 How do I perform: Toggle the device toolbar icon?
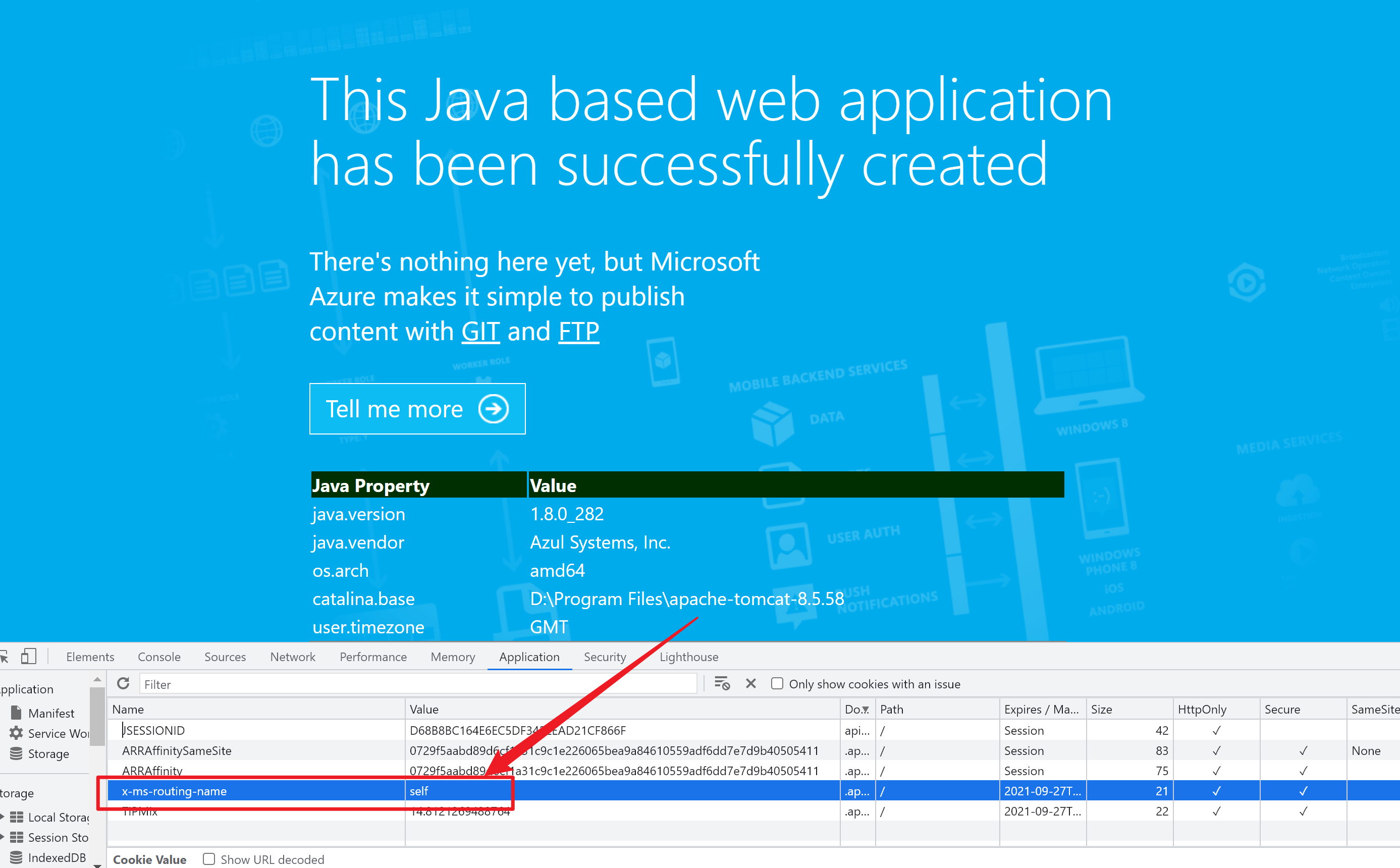pyautogui.click(x=28, y=656)
